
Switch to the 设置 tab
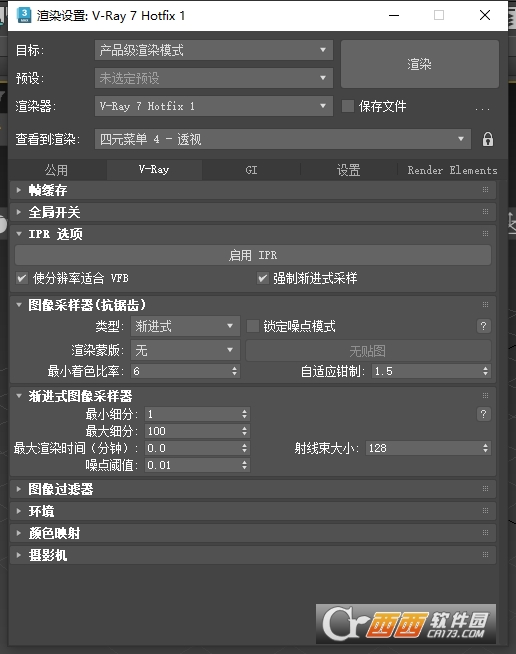(348, 170)
